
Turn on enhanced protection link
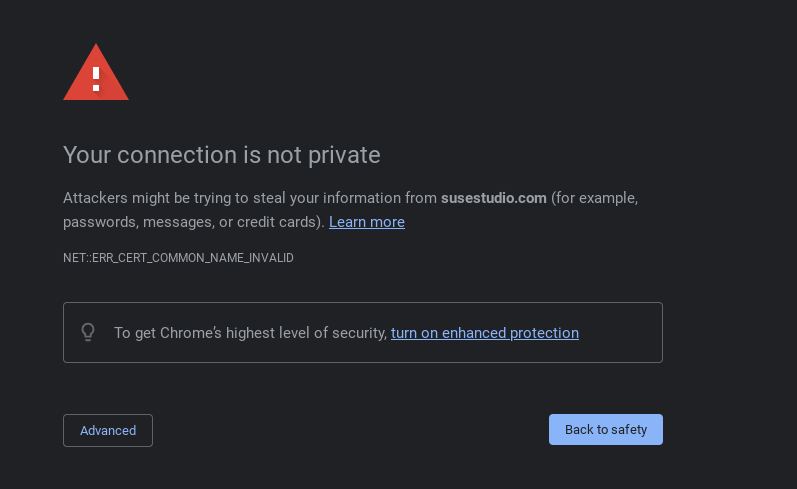pyautogui.click(x=484, y=333)
